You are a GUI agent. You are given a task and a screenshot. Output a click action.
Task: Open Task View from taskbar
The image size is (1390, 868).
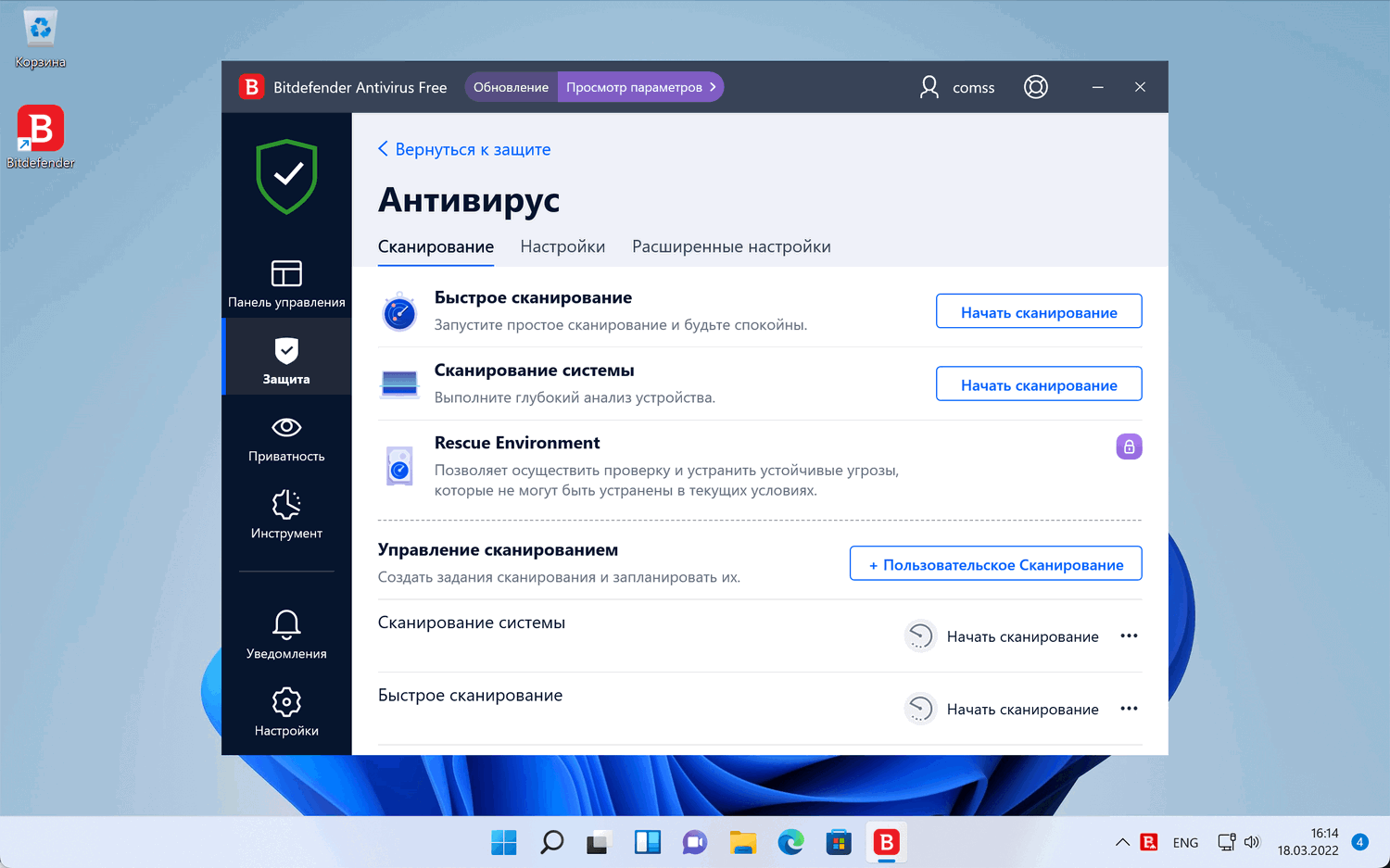(x=600, y=842)
